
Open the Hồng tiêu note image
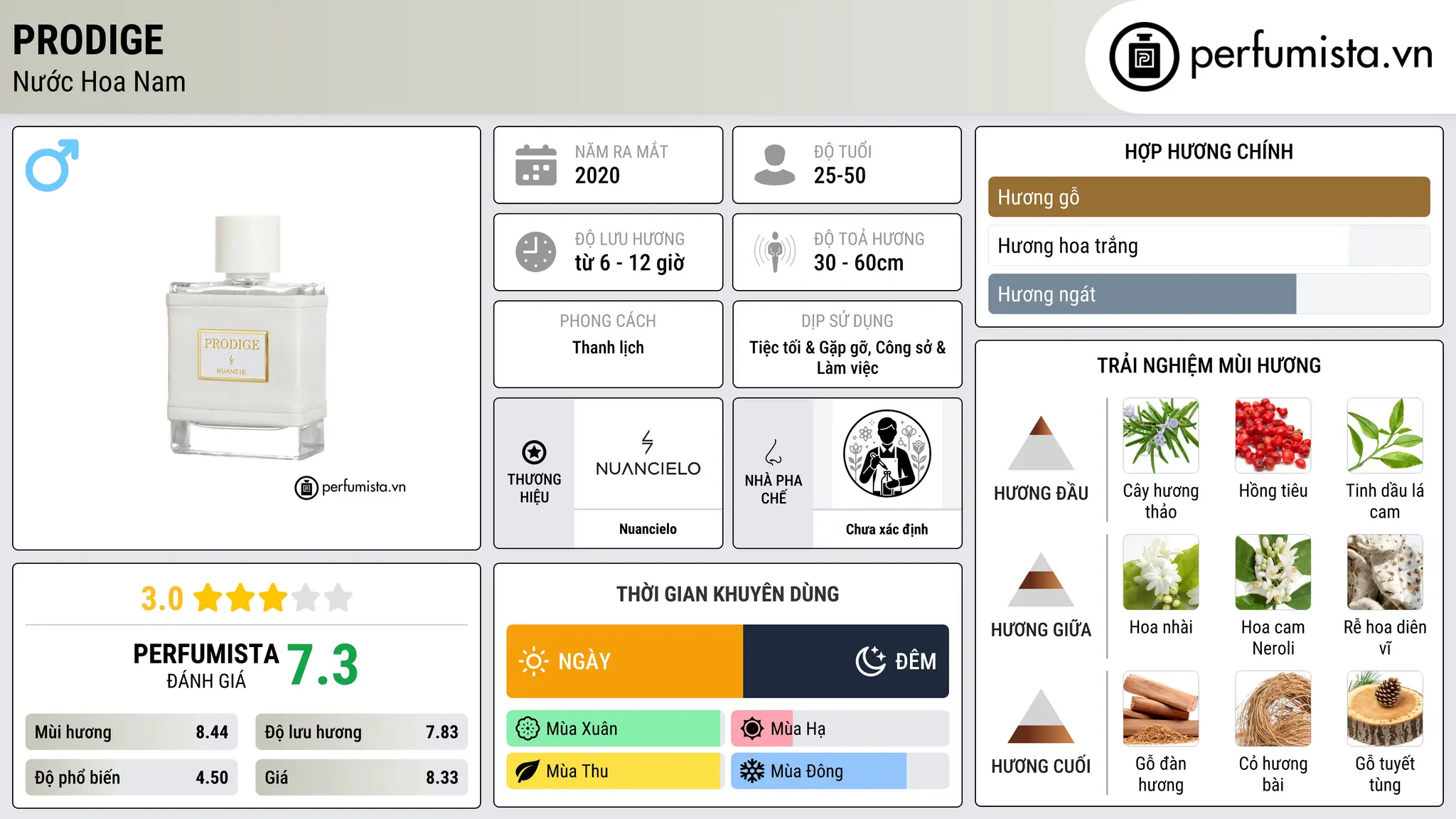click(x=1273, y=436)
